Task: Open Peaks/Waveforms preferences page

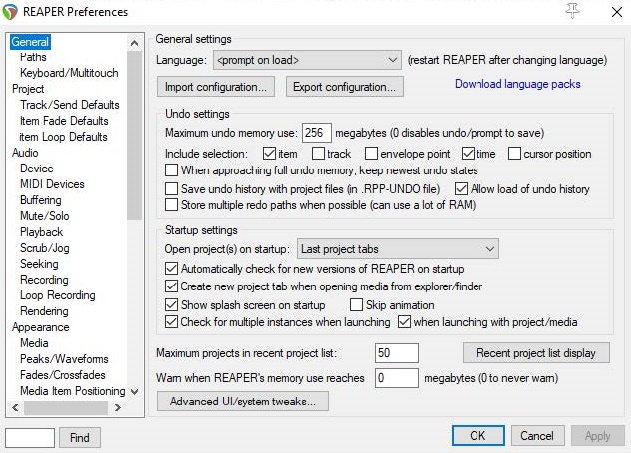Action: pyautogui.click(x=64, y=358)
